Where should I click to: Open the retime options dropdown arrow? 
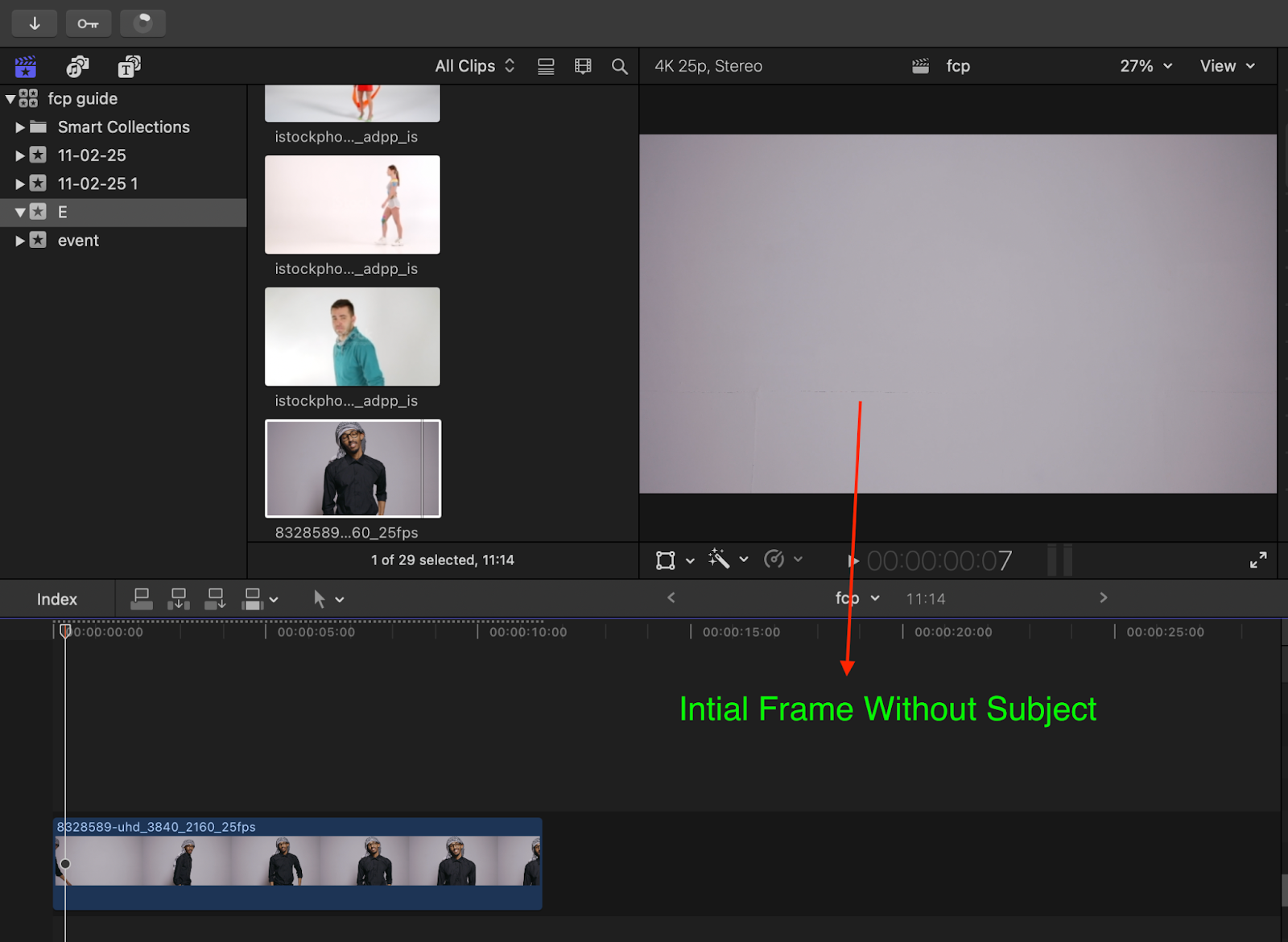point(798,559)
